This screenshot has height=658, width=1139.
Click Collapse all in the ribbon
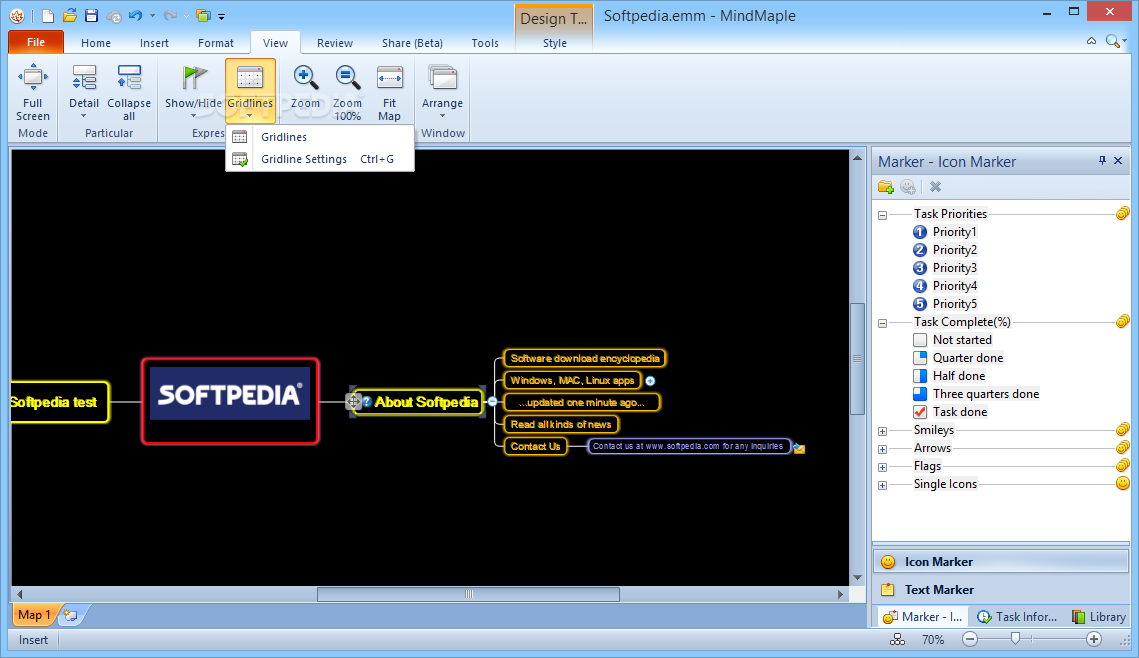pyautogui.click(x=129, y=93)
